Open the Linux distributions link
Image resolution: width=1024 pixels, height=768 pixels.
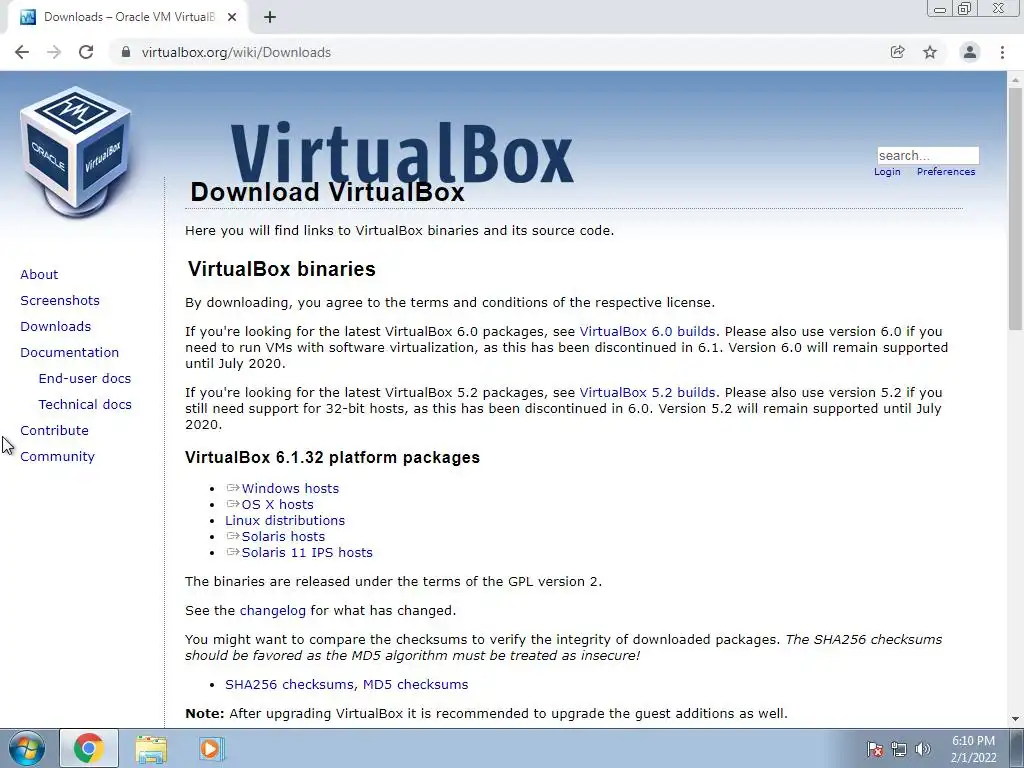coord(285,520)
